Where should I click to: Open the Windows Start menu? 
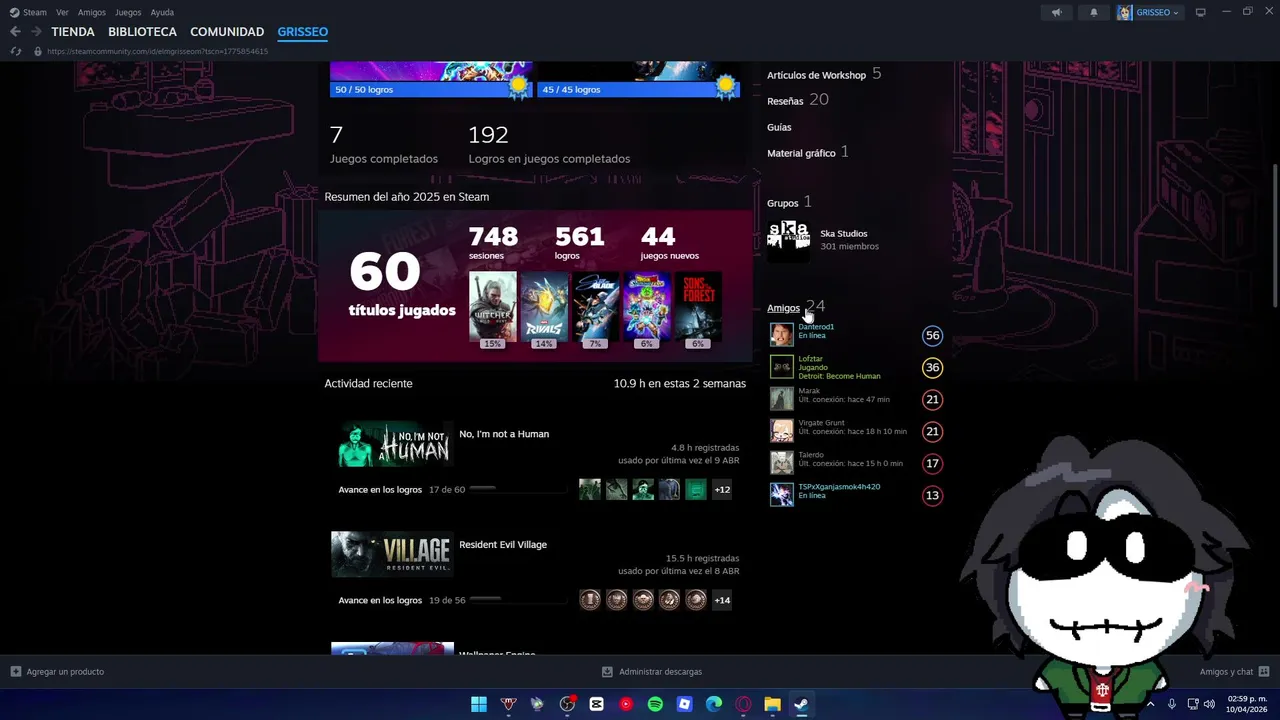(x=479, y=704)
